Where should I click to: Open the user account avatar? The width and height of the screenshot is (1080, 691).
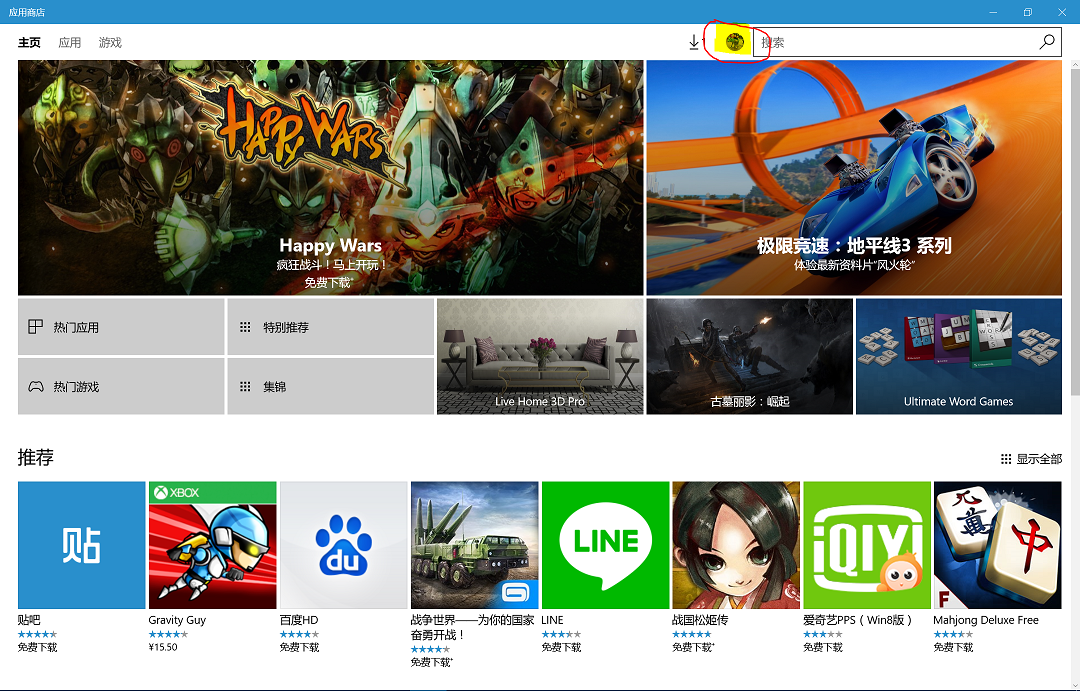click(x=735, y=42)
